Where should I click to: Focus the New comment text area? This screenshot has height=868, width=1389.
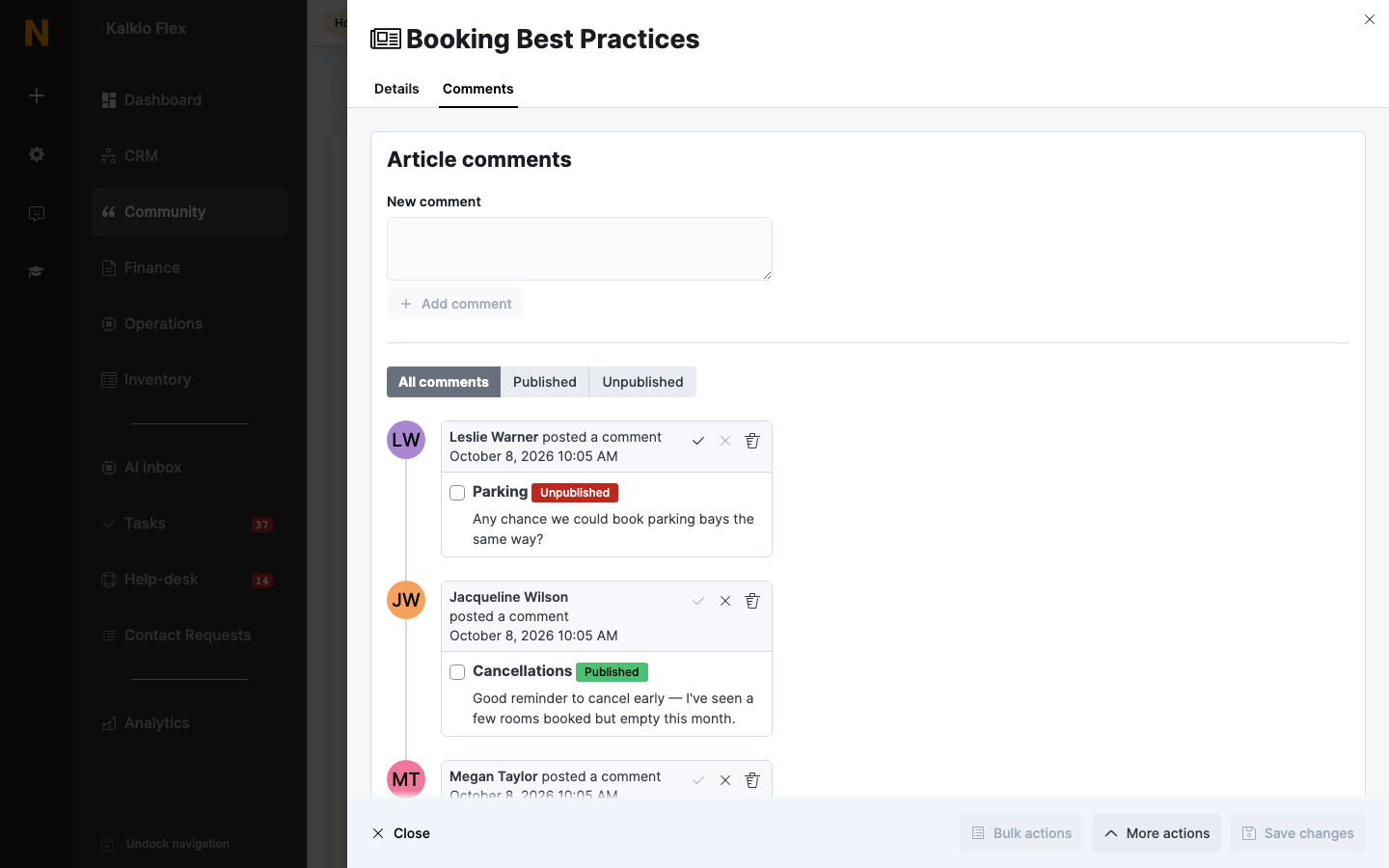[x=580, y=249]
